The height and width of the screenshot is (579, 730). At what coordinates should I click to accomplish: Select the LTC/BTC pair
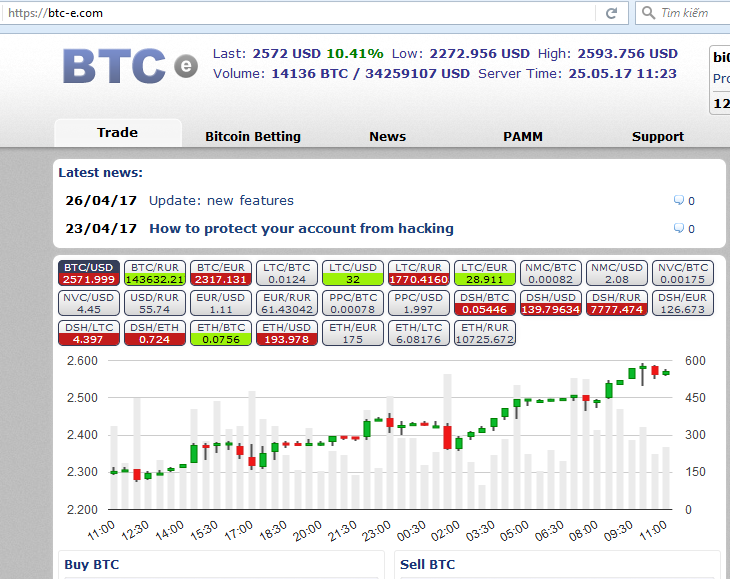click(287, 273)
